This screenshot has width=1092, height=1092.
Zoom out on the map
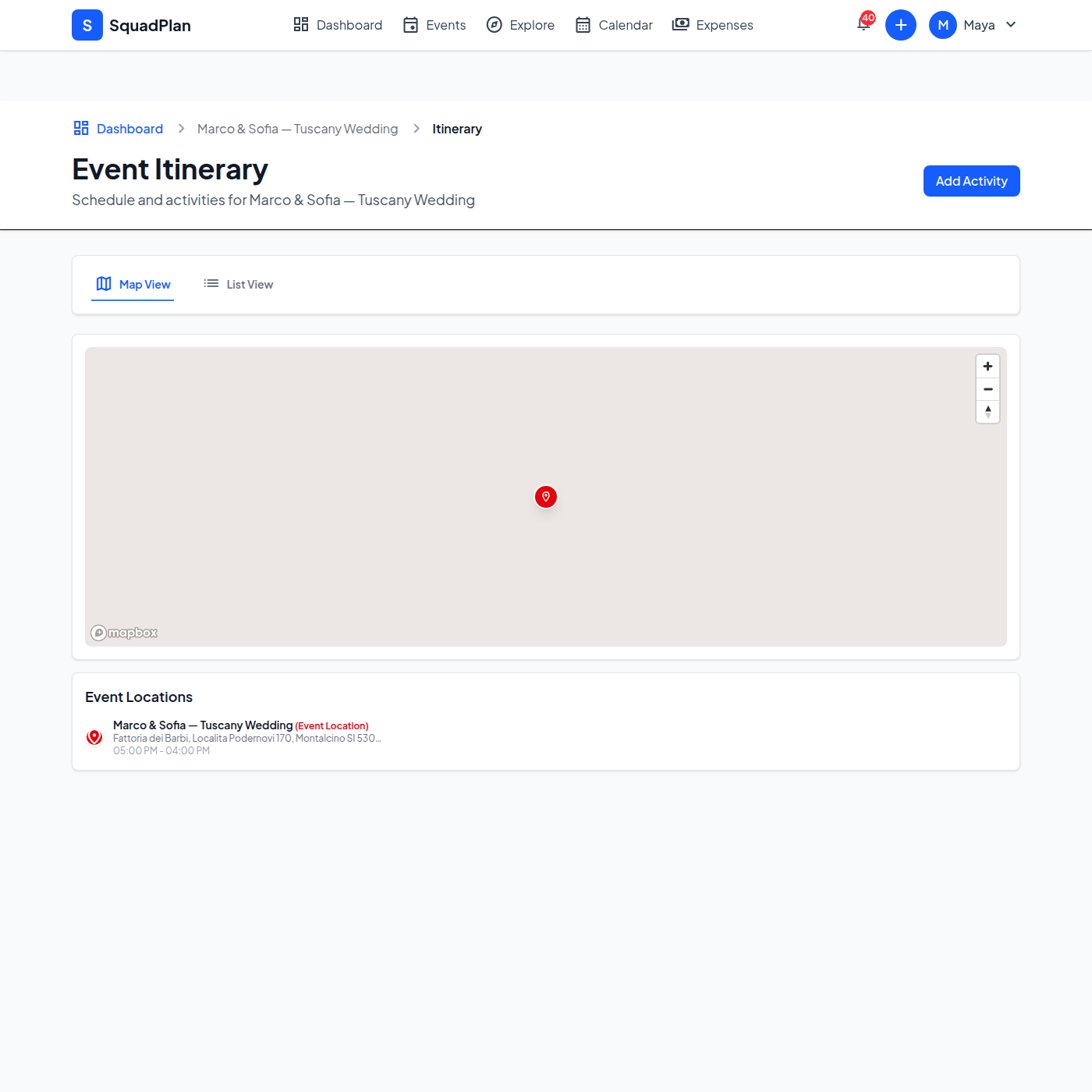pos(987,389)
